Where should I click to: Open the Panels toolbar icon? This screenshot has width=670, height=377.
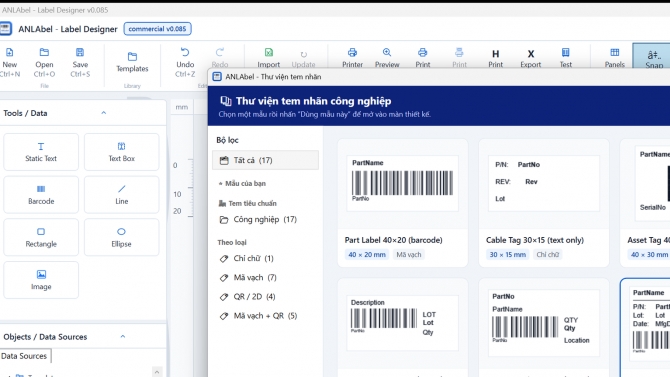click(x=614, y=52)
